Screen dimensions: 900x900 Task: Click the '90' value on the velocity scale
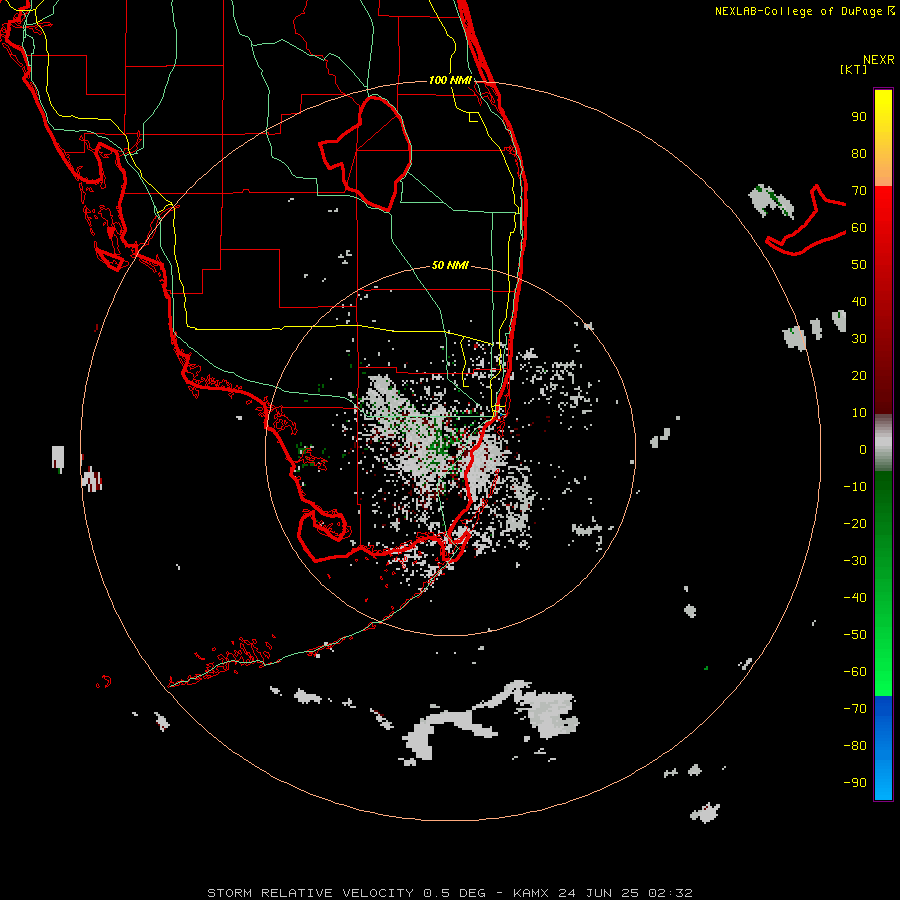click(859, 117)
